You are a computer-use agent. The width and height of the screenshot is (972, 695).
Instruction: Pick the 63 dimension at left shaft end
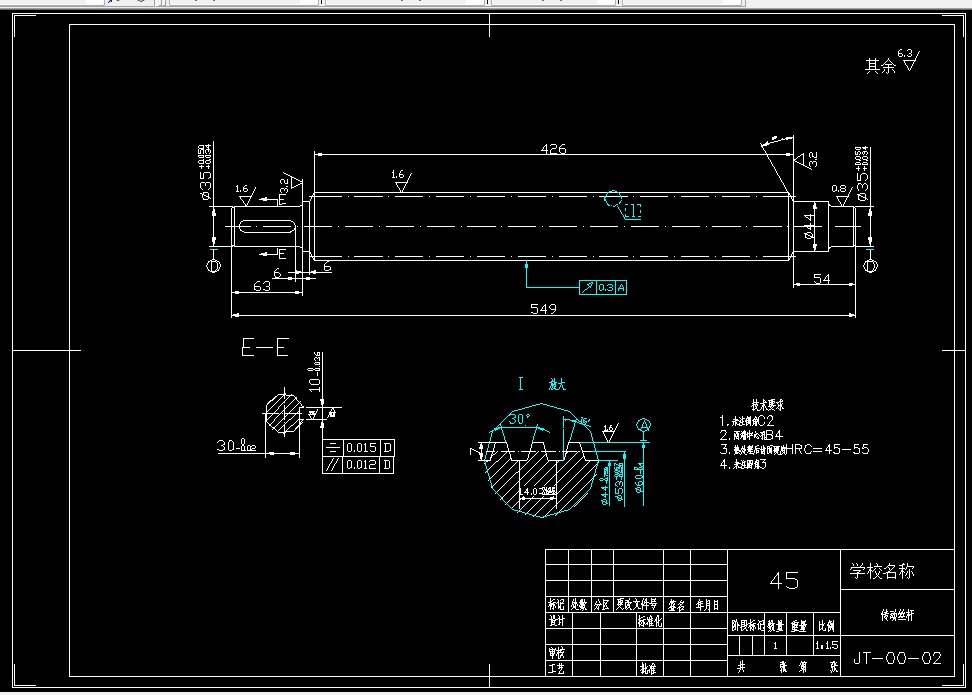pos(262,286)
